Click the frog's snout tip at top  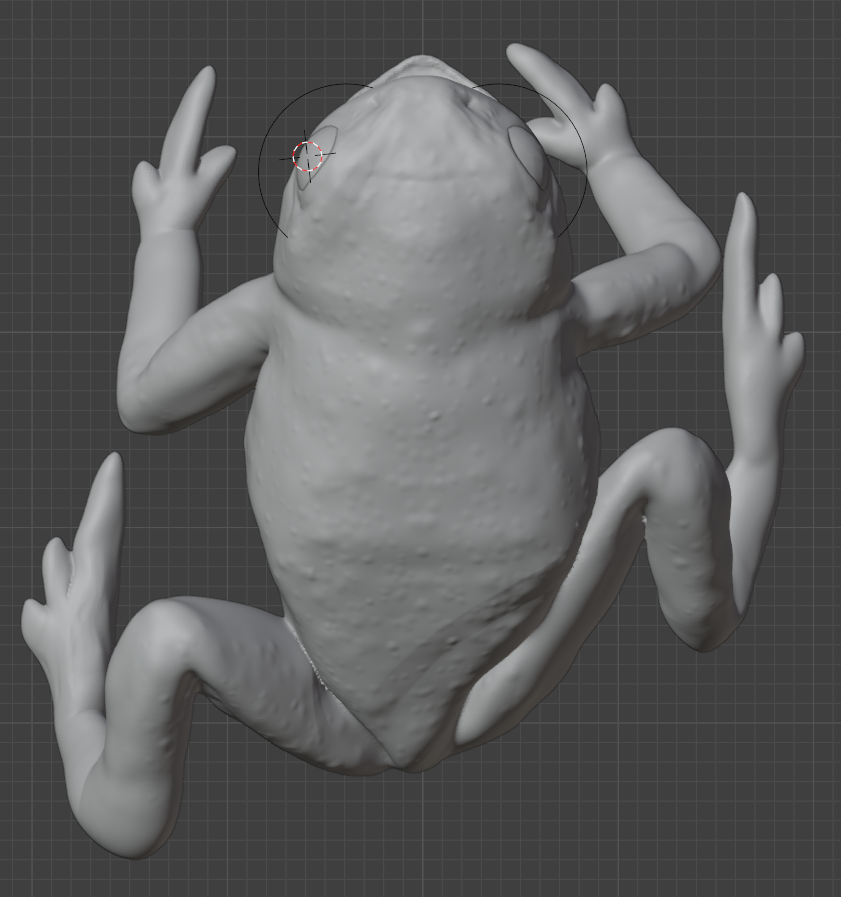tap(423, 66)
